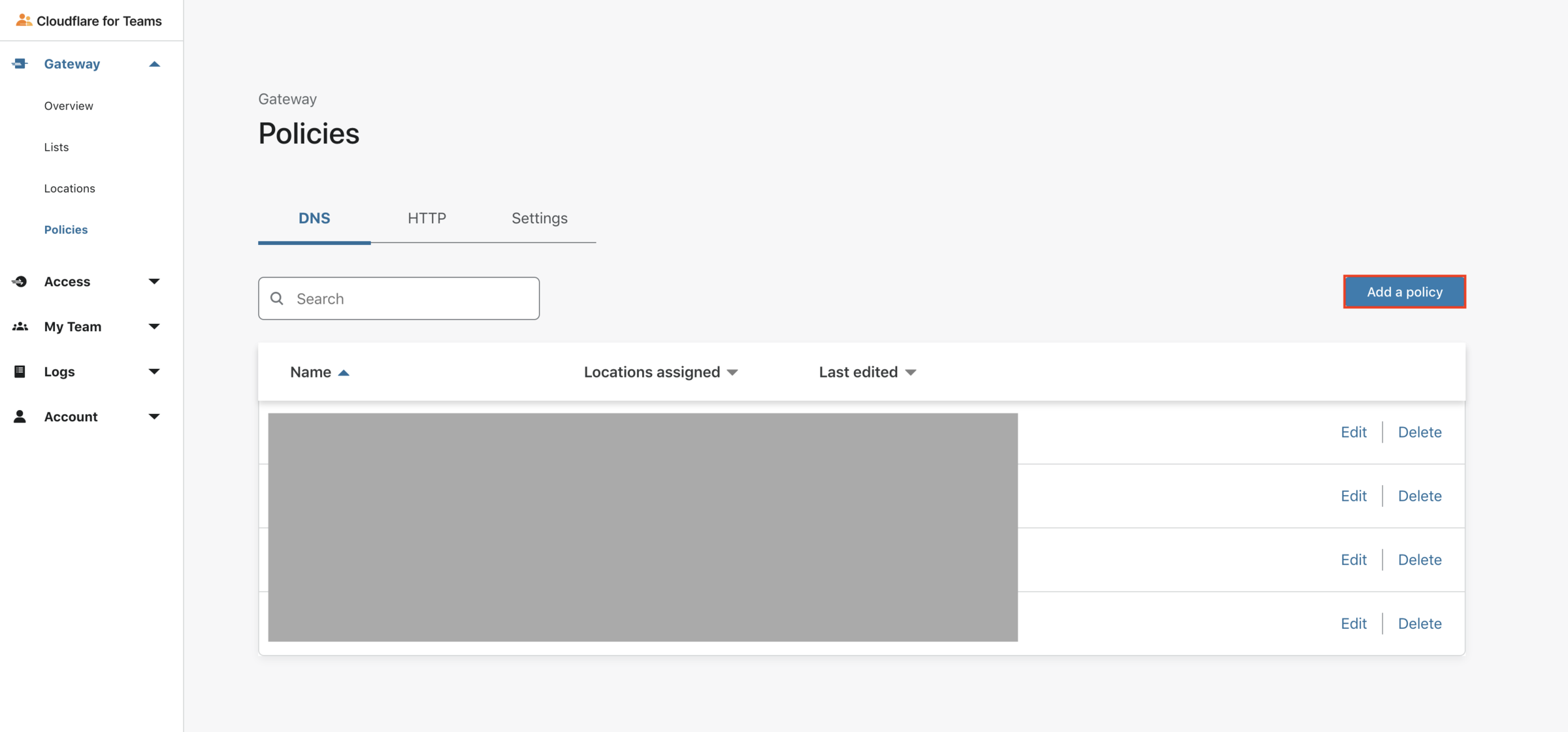Sort by Locations assigned column arrow
This screenshot has height=732, width=1568.
[732, 373]
